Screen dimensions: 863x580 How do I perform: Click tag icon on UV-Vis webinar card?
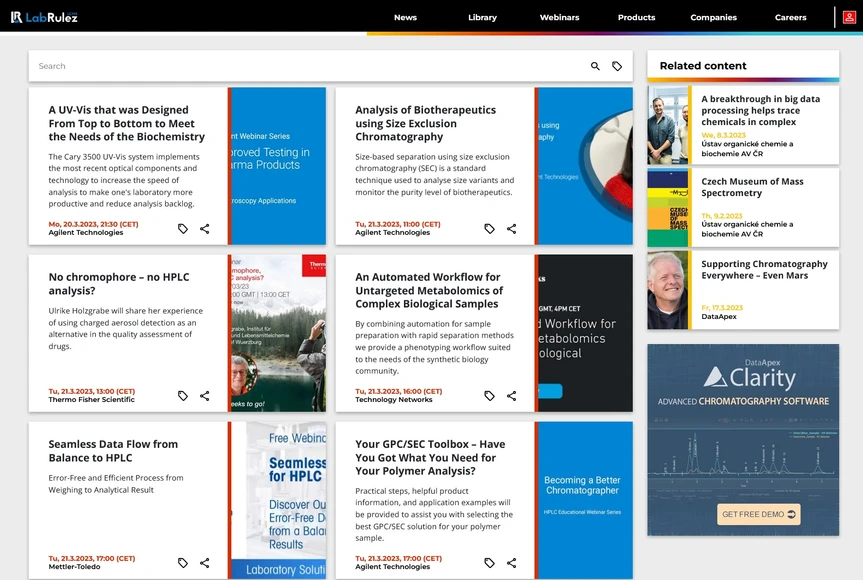[183, 228]
